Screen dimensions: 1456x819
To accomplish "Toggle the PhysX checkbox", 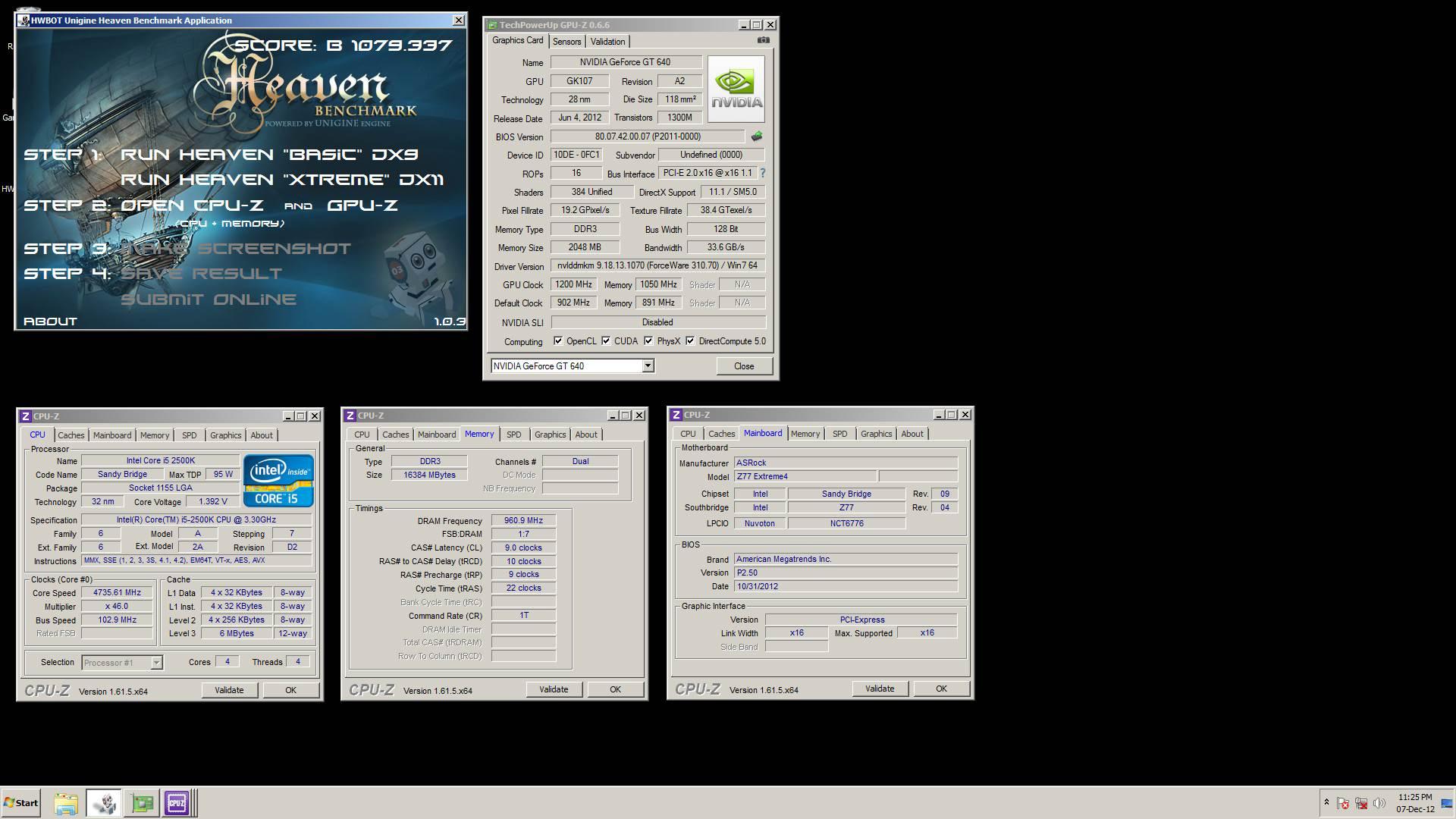I will pyautogui.click(x=648, y=341).
